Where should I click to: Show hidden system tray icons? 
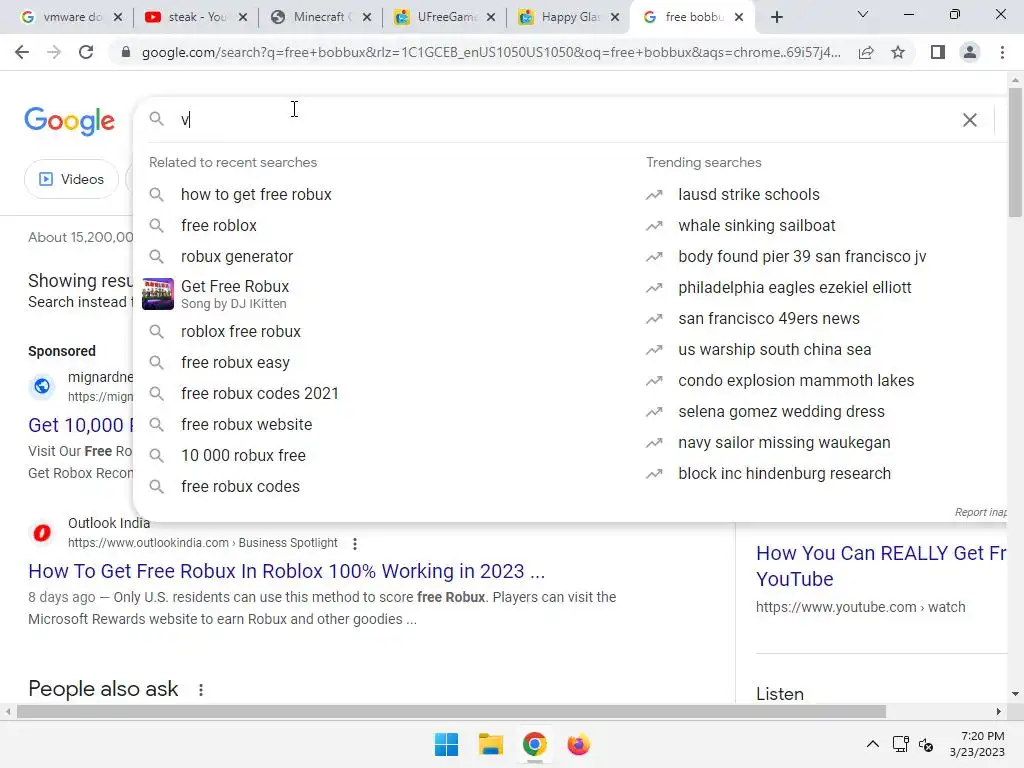pos(872,744)
